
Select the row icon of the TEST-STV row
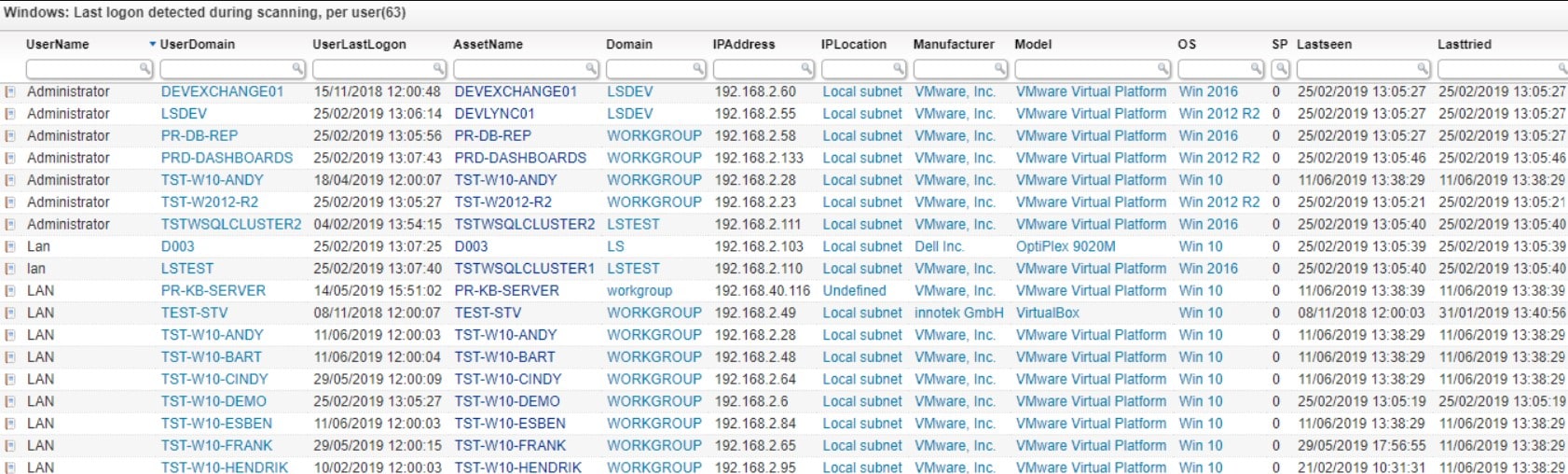9,314
